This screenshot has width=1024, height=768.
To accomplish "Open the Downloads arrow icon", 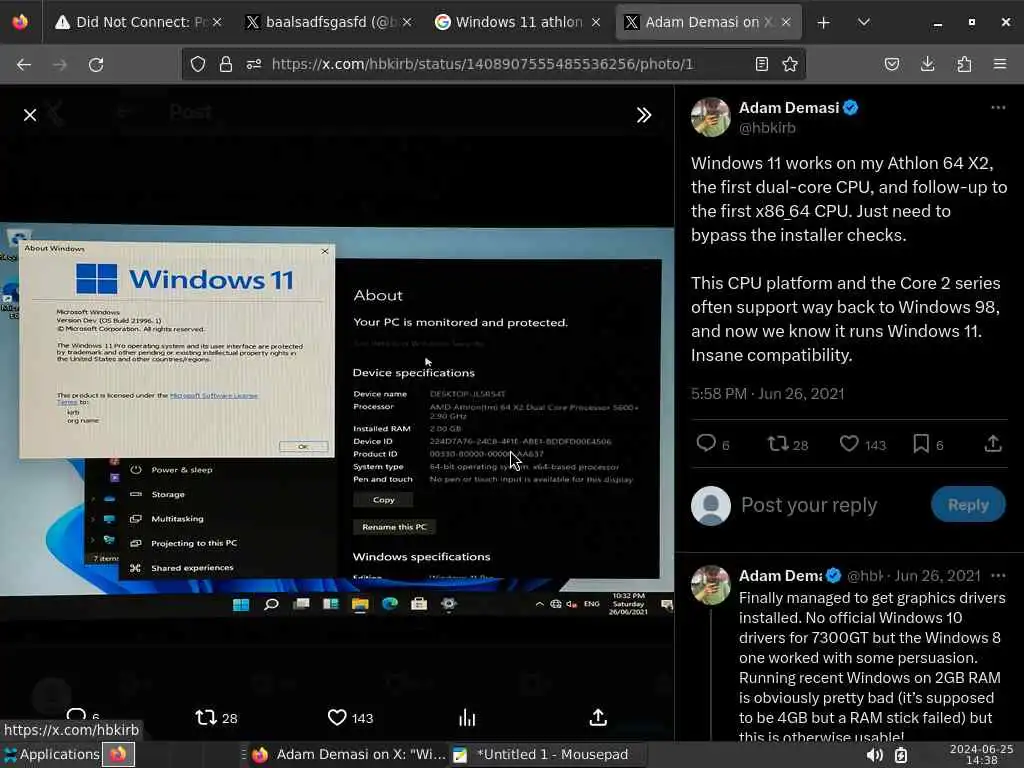I will (x=927, y=64).
